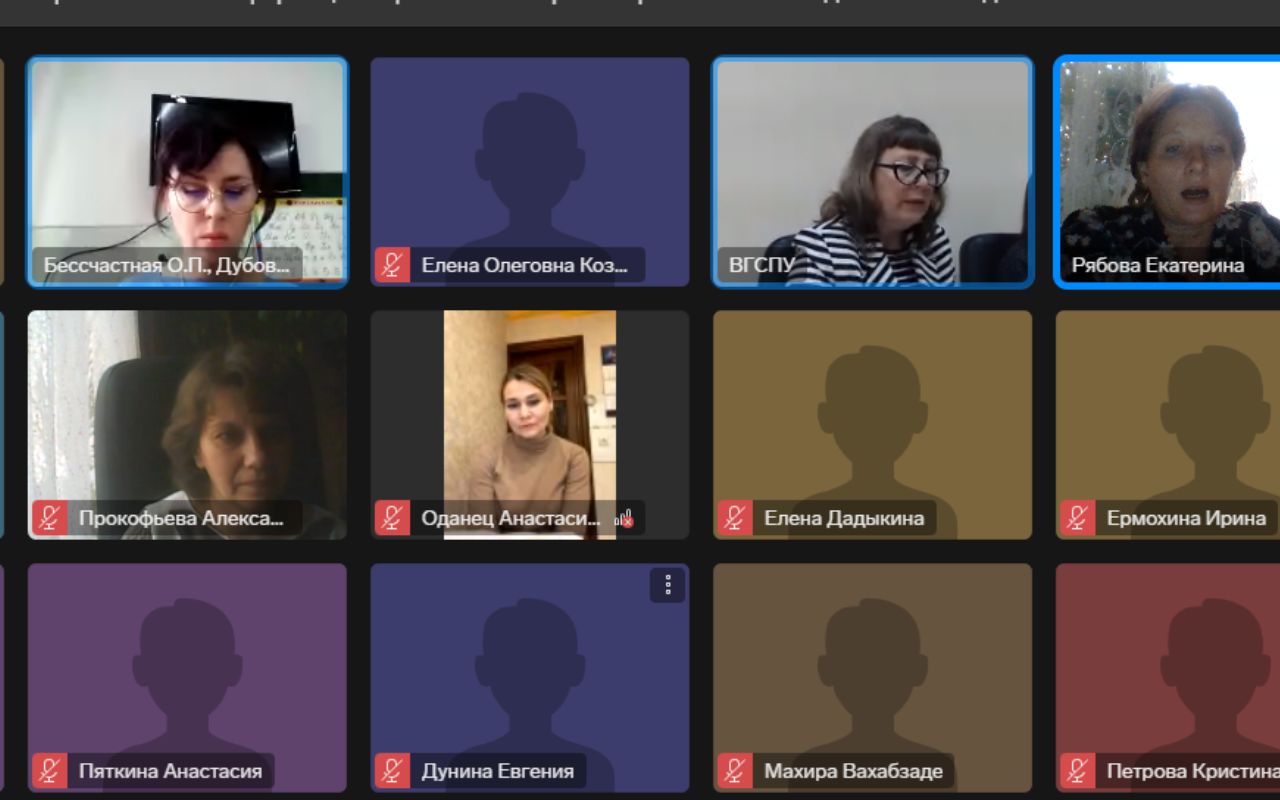Click the Прокофьева Алекса… name label
Viewport: 1280px width, 800px height.
(181, 518)
